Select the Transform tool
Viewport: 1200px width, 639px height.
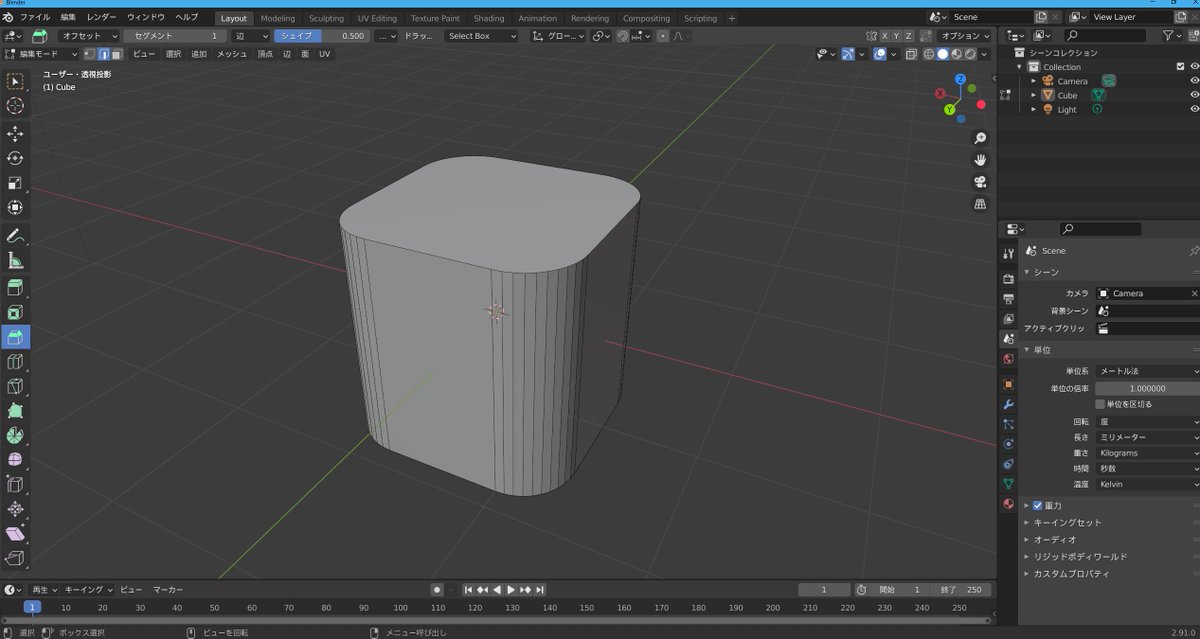pos(15,208)
